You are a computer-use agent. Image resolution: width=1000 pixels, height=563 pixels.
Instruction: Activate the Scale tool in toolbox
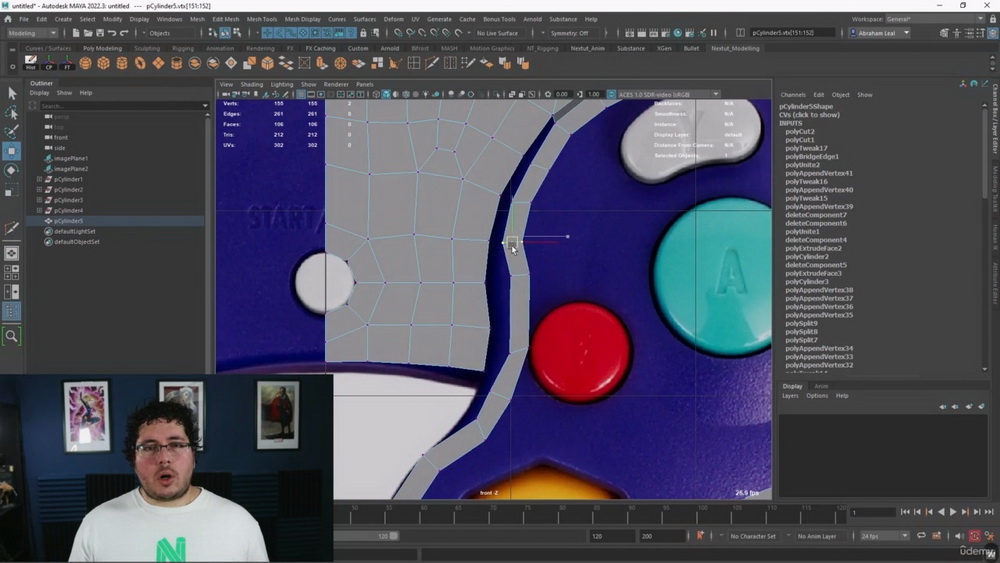(11, 190)
